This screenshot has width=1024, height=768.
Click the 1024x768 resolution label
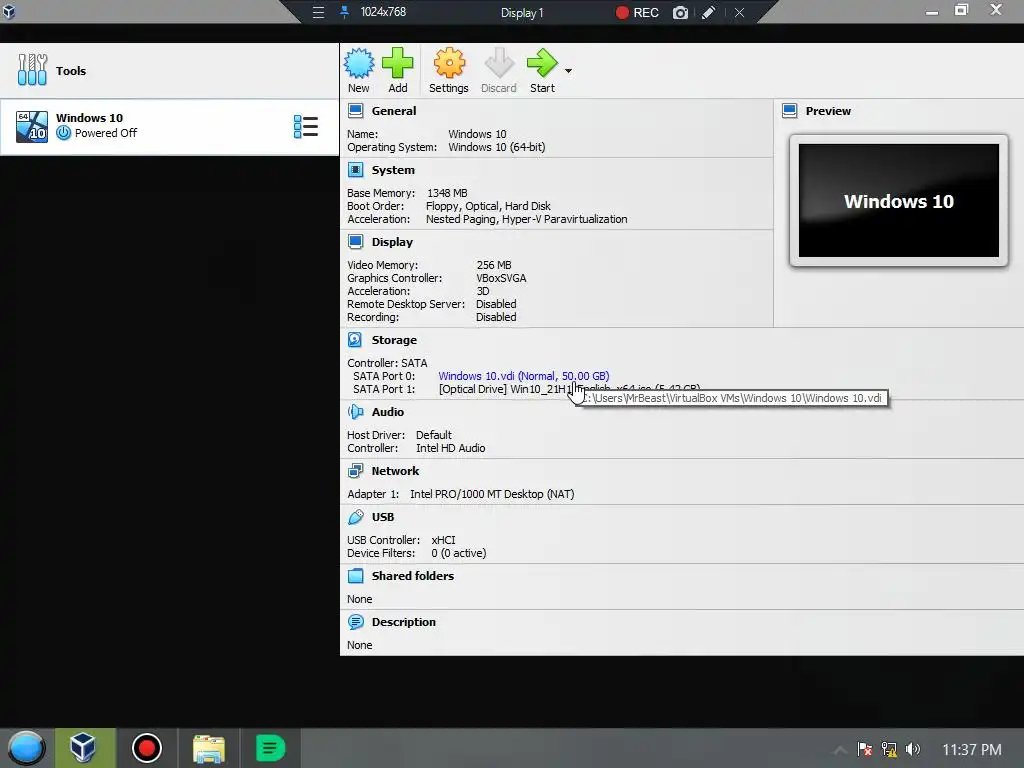tap(383, 12)
